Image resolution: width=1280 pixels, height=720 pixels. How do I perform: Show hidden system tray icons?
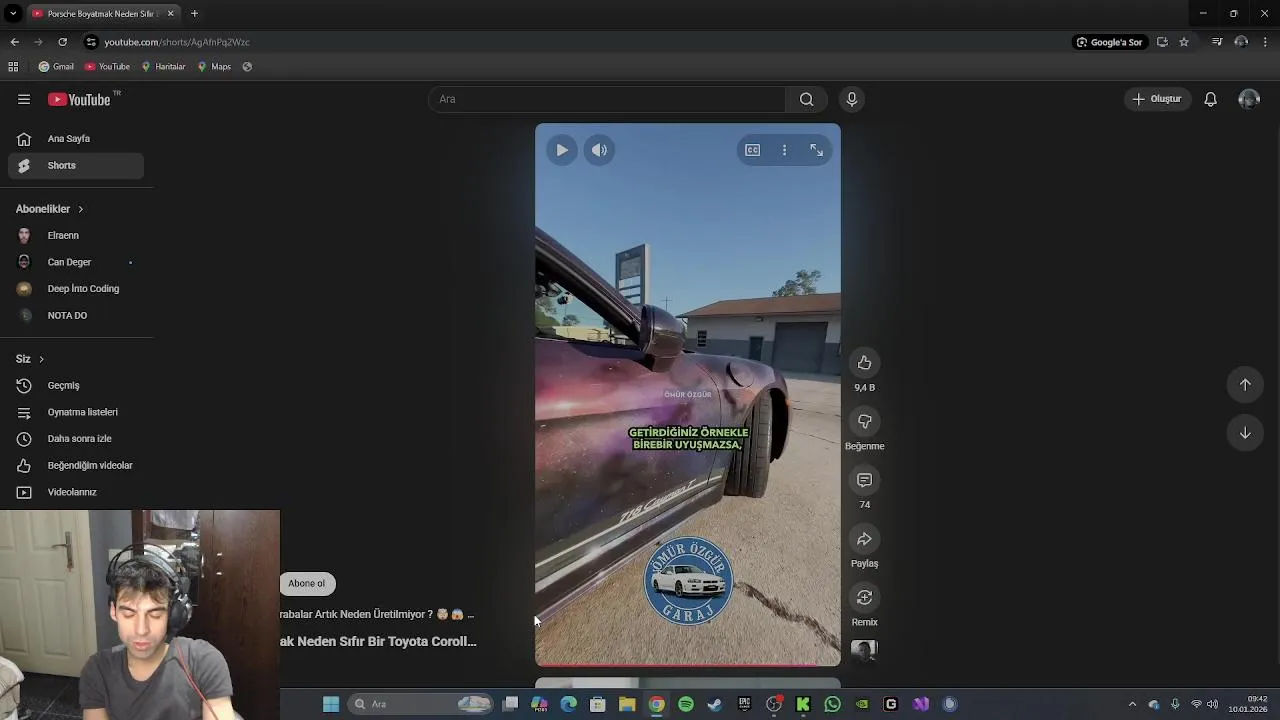point(1132,704)
